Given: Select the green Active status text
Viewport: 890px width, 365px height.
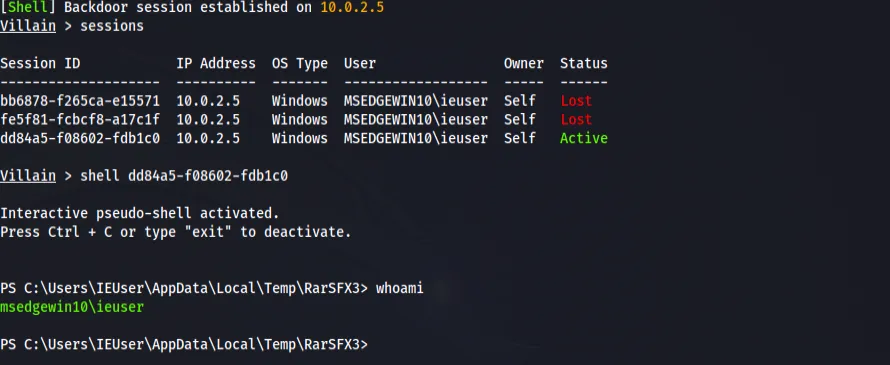Looking at the screenshot, I should tap(583, 139).
